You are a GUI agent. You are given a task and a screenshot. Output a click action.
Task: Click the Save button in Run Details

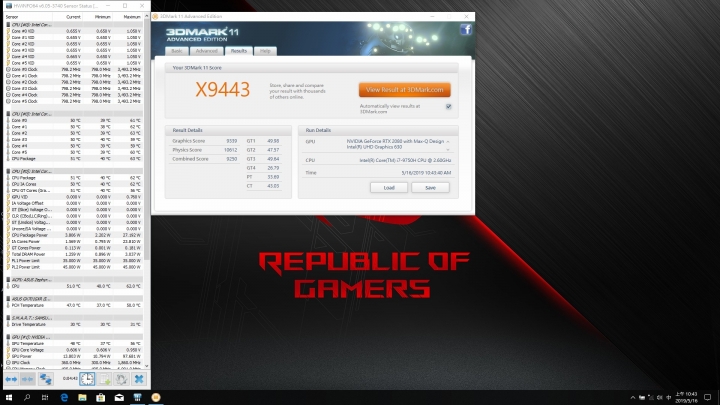coord(430,188)
